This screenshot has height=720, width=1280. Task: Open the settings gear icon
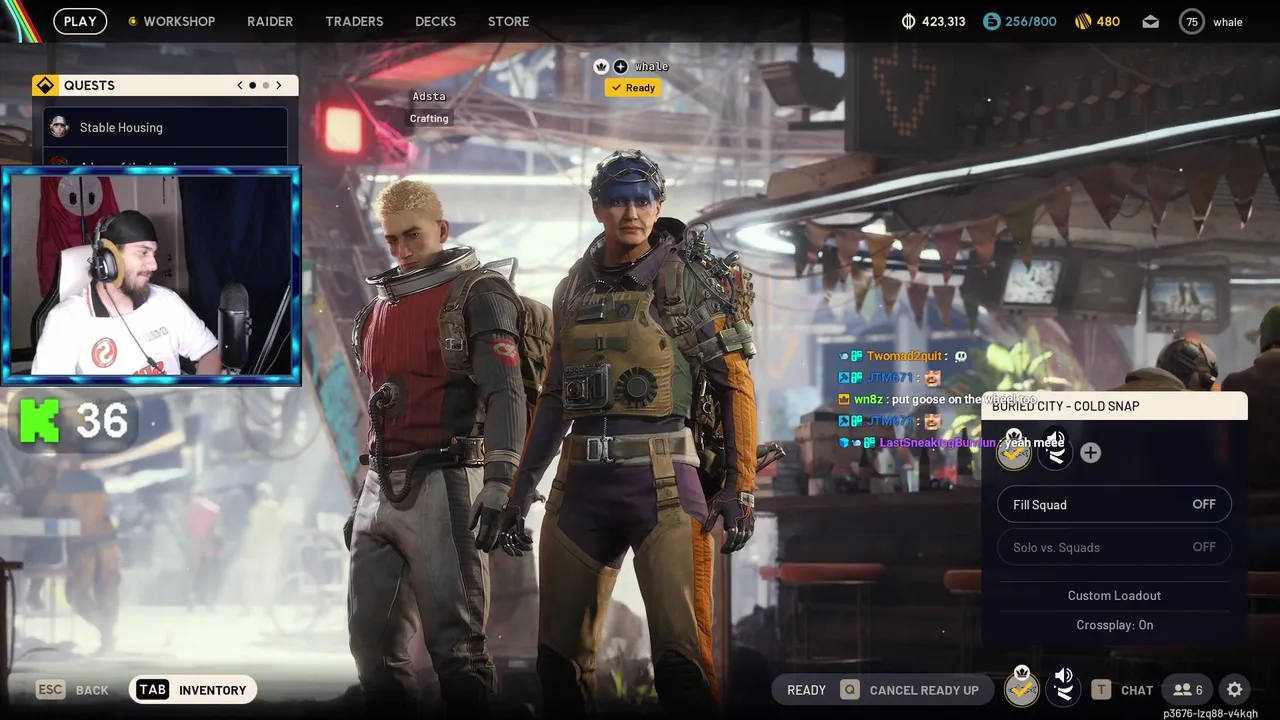tap(1234, 689)
